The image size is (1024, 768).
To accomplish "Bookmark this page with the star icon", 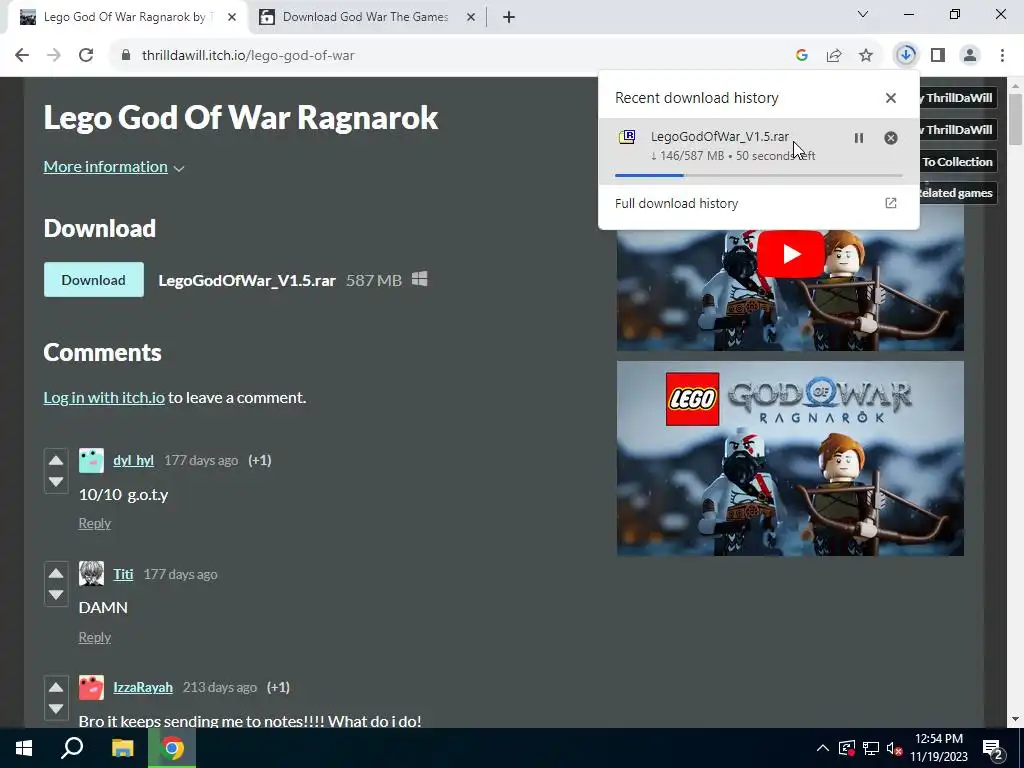I will [x=866, y=56].
